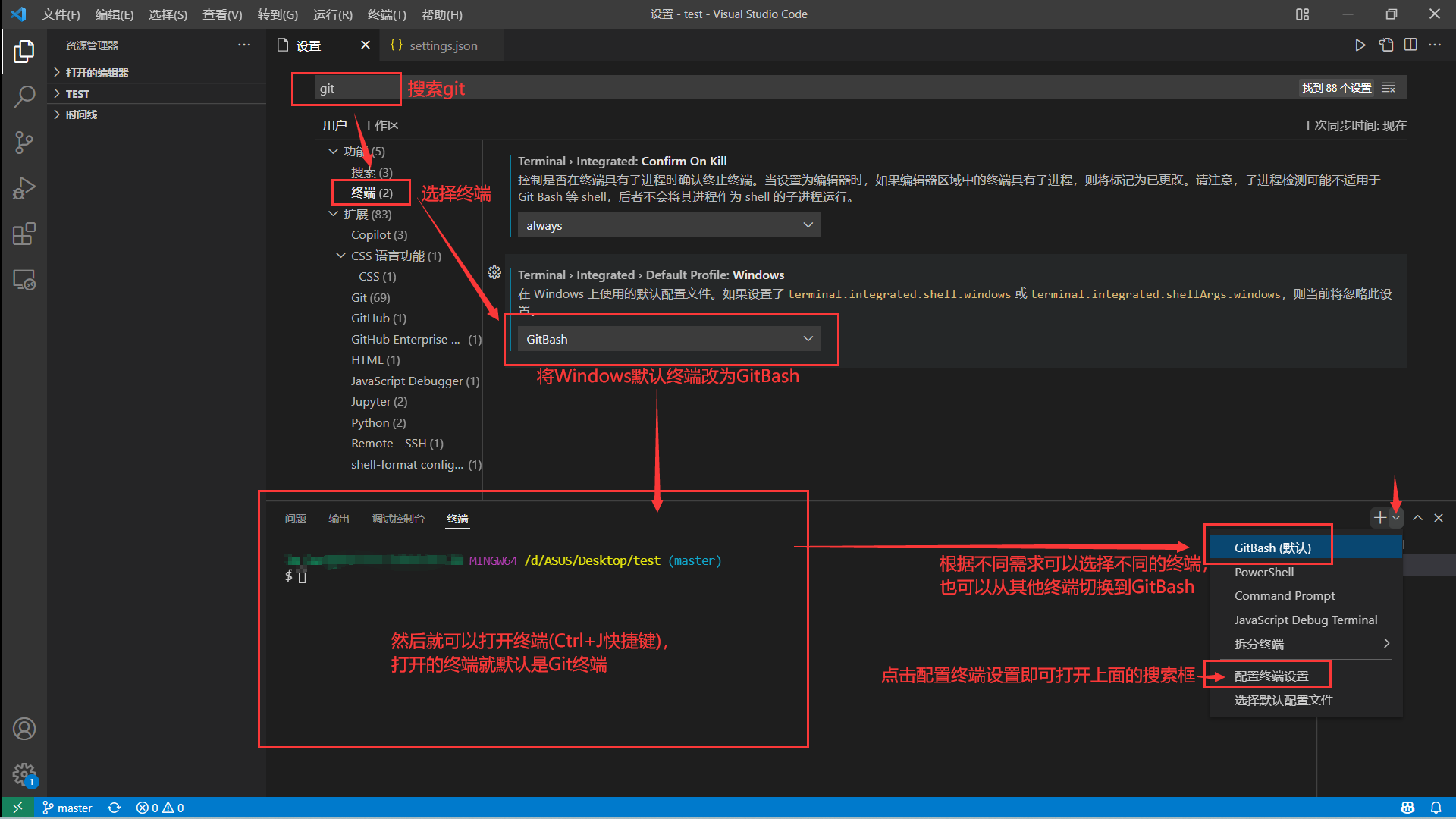1456x819 pixels.
Task: Split the editor to the right
Action: 1410,45
